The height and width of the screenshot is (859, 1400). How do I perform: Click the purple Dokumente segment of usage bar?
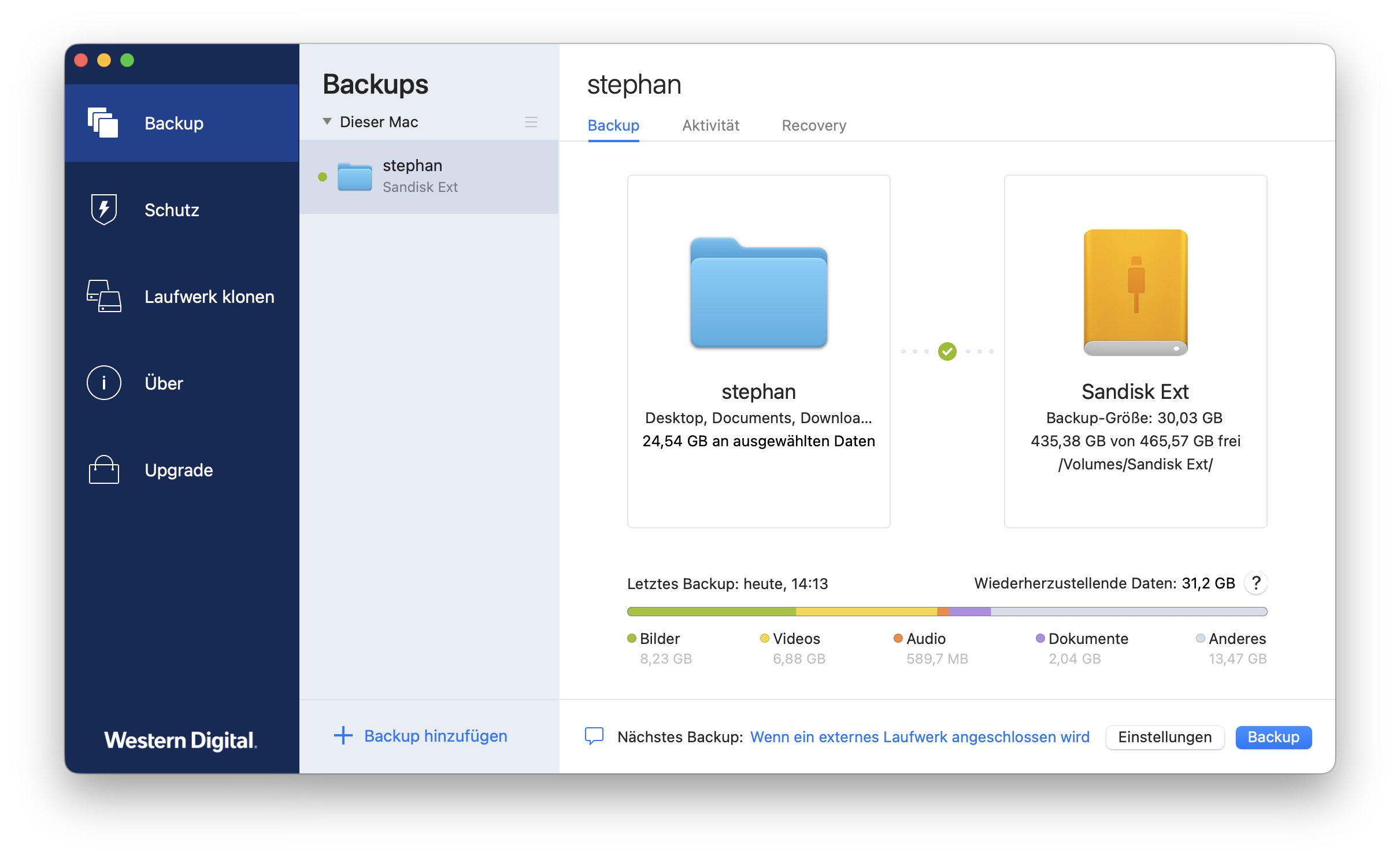[x=970, y=612]
